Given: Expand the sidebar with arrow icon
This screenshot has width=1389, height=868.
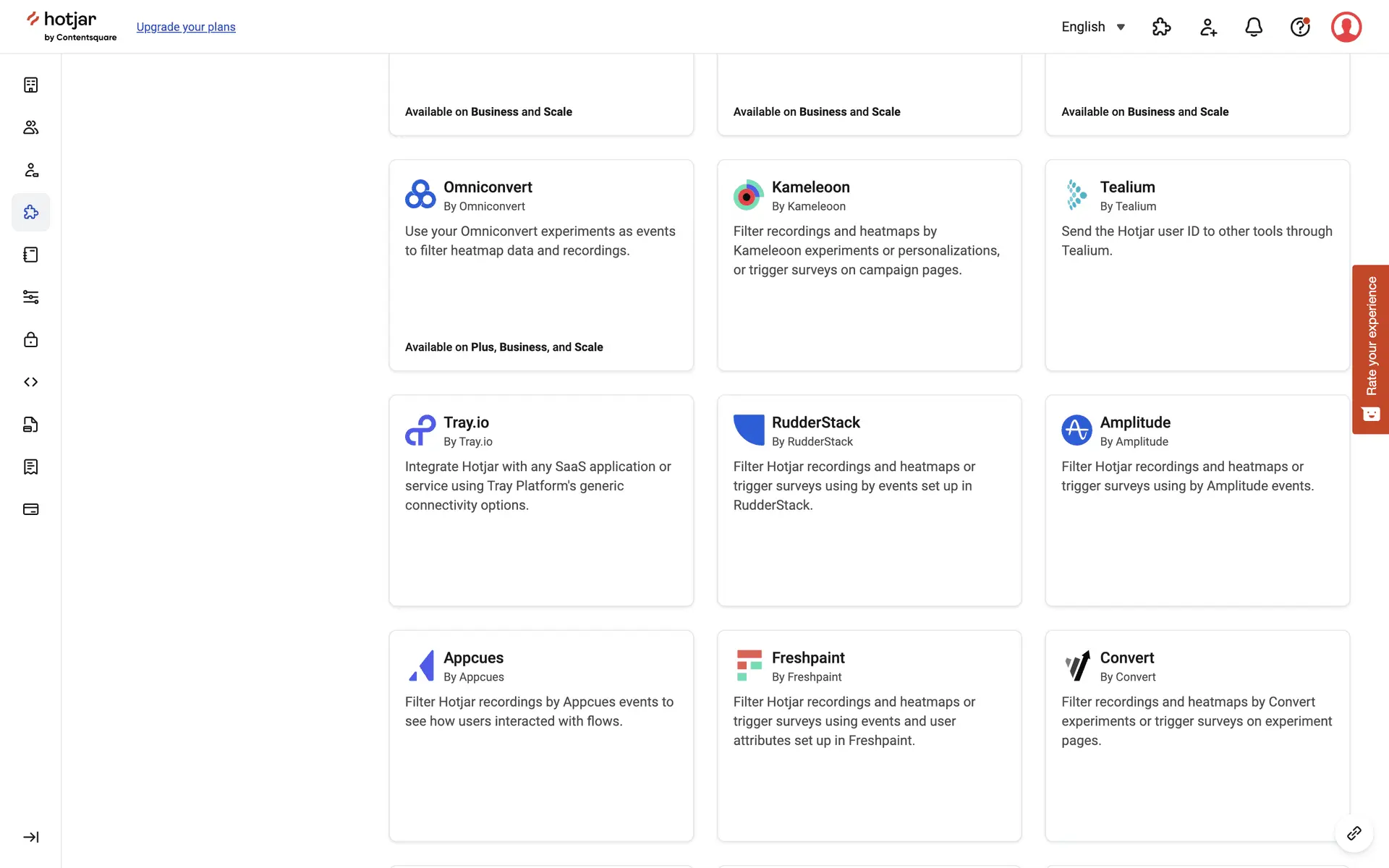Looking at the screenshot, I should pyautogui.click(x=30, y=837).
